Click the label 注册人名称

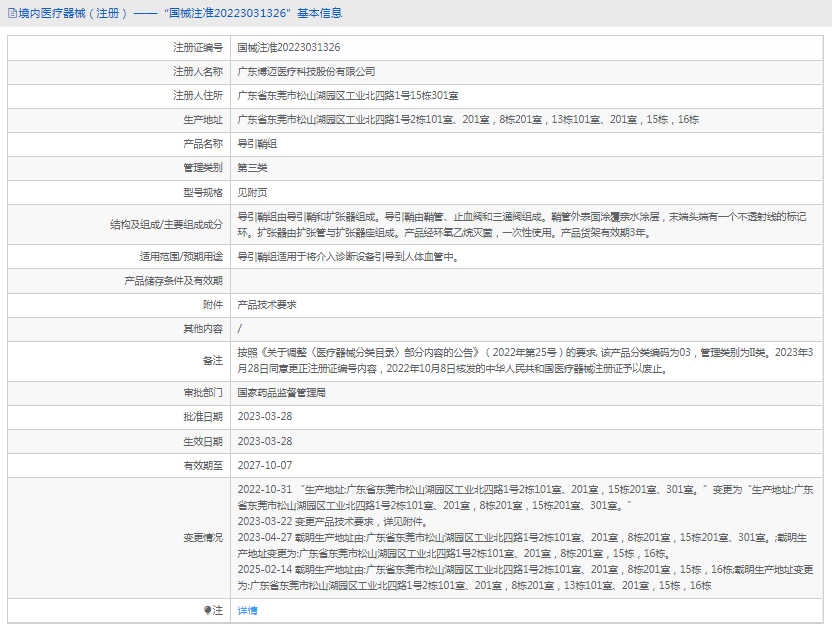[198, 72]
